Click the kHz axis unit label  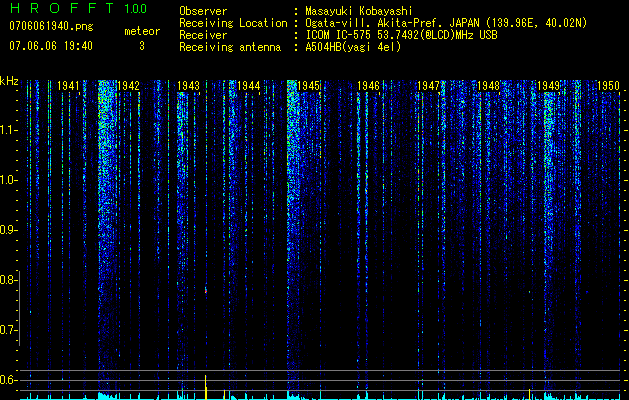click(9, 81)
